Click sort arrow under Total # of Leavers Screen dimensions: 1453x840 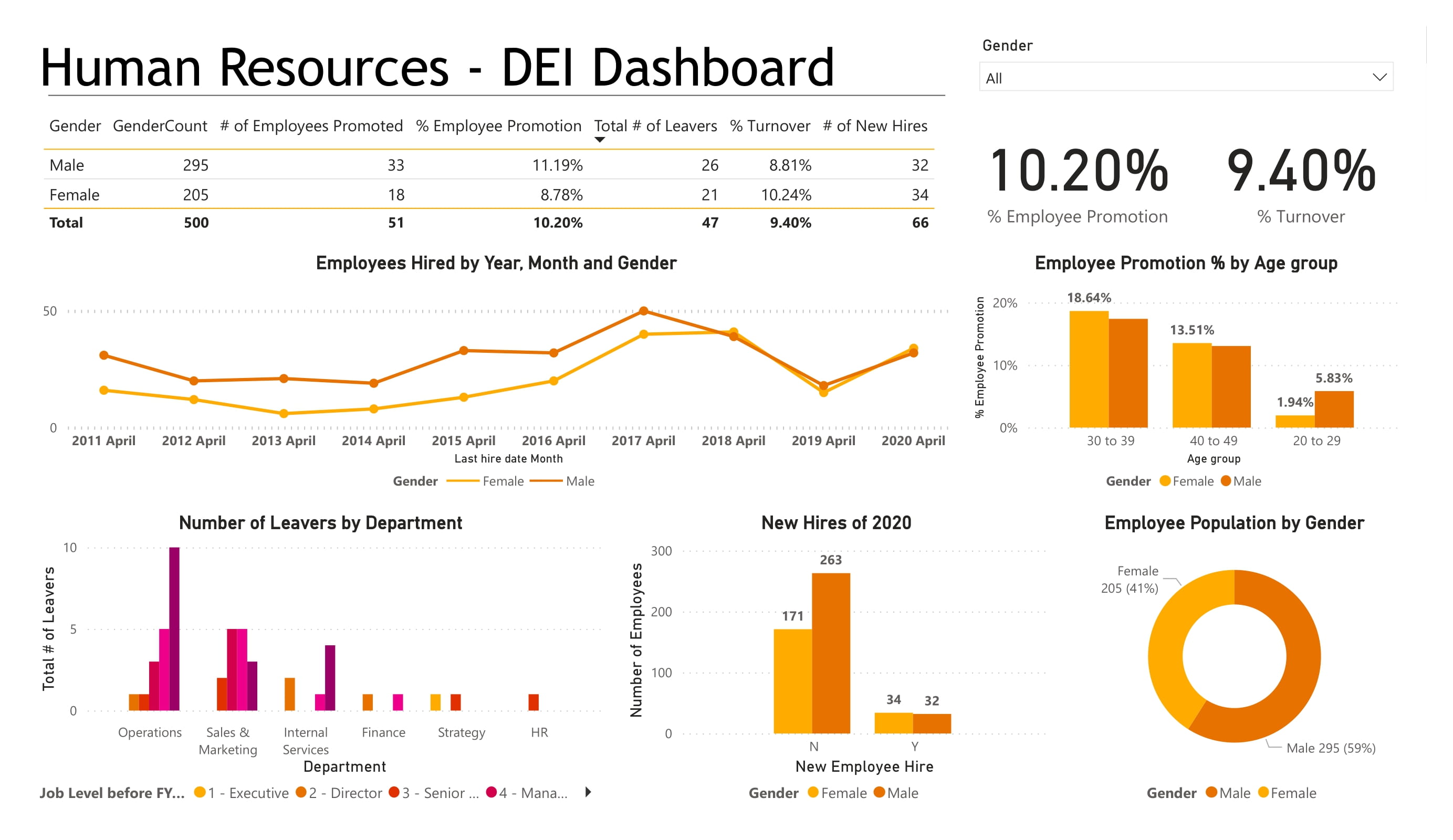pos(599,140)
